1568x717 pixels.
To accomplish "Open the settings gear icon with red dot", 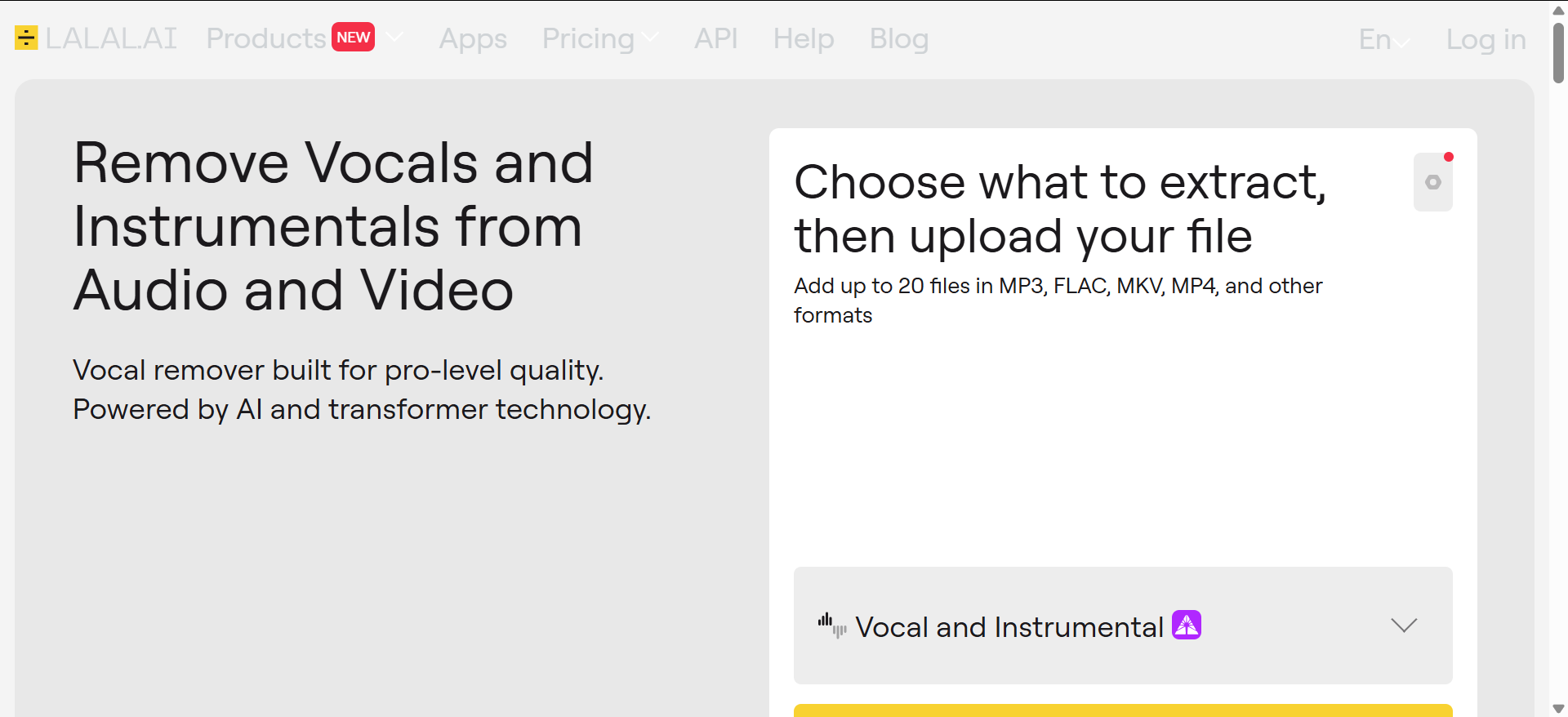I will pyautogui.click(x=1433, y=182).
